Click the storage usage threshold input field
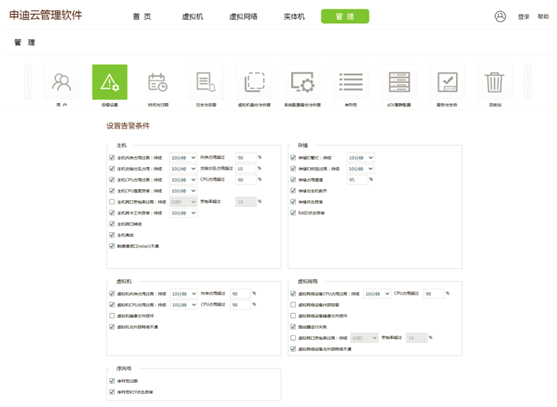 tap(357, 180)
